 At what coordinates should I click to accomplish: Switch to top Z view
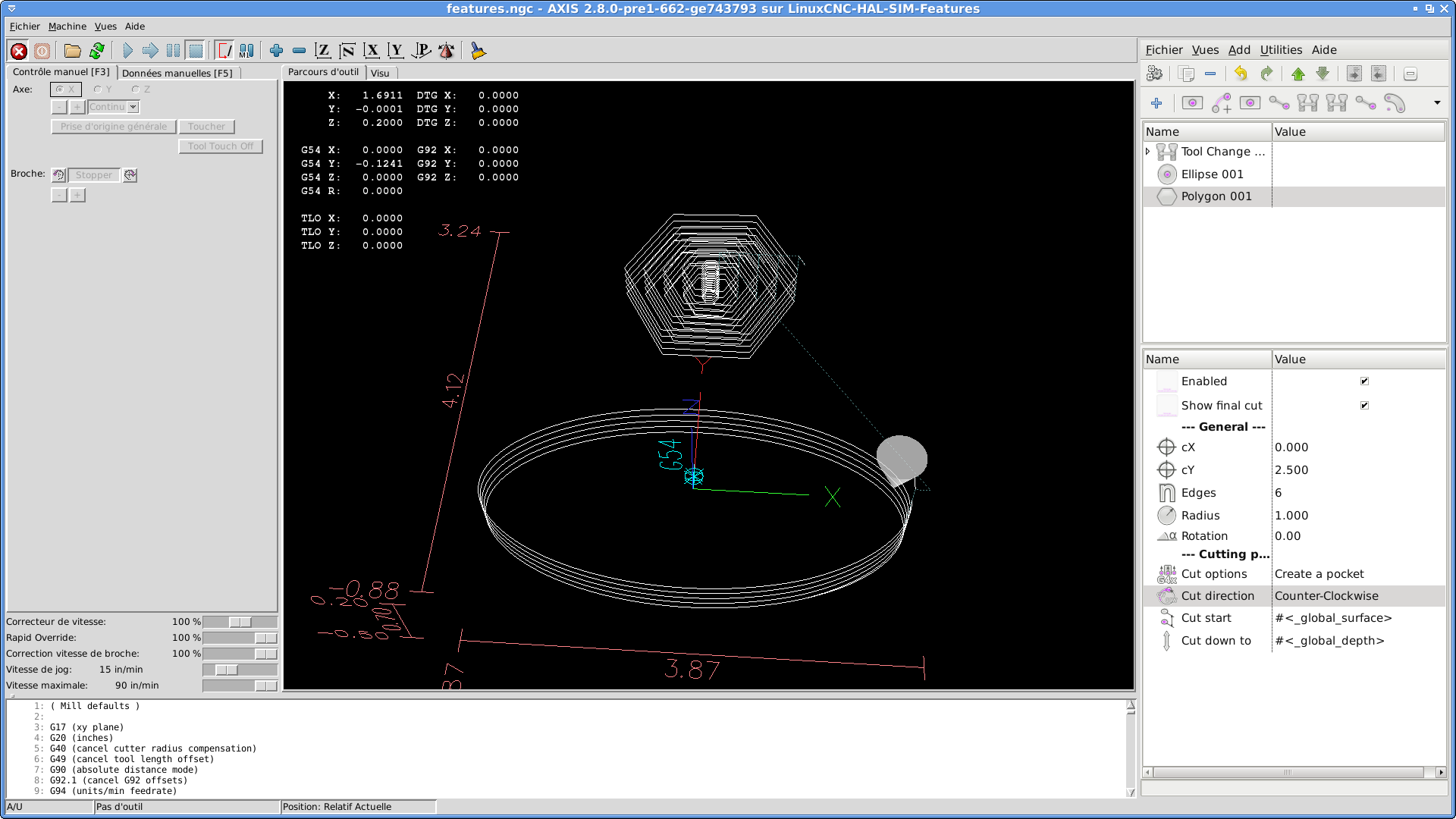[x=323, y=51]
